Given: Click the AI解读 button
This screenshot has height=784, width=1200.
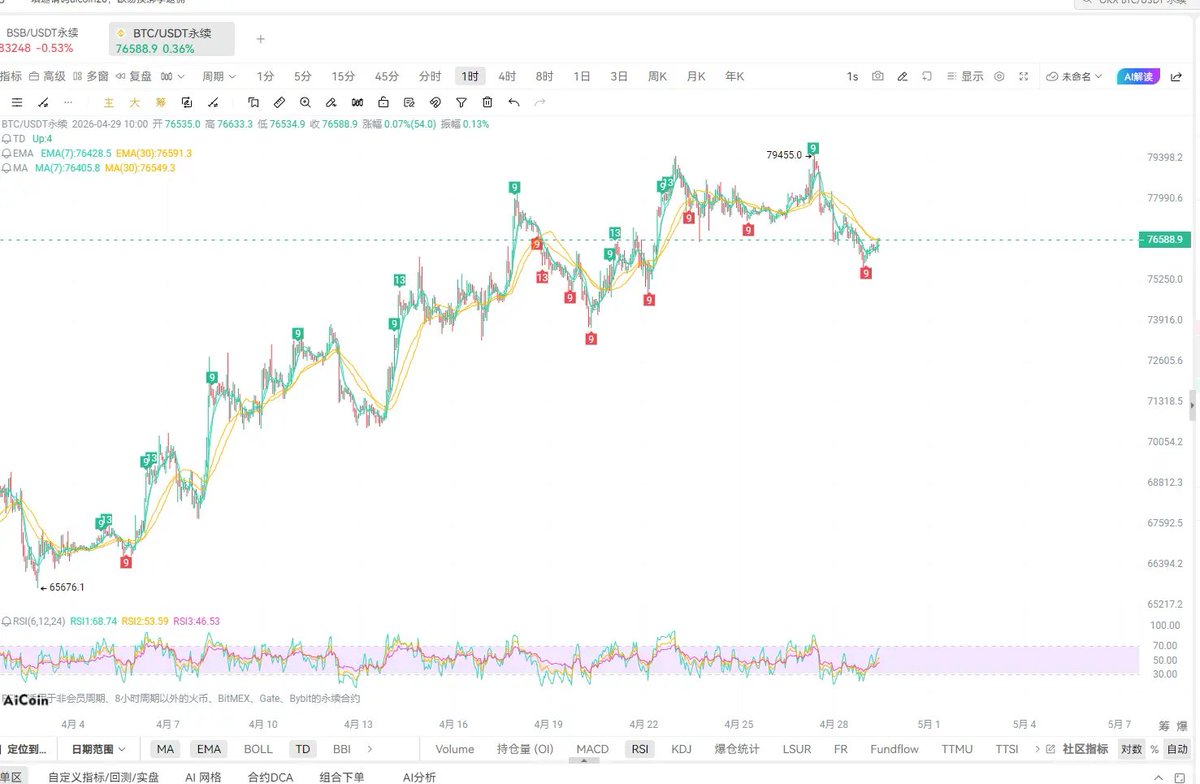Looking at the screenshot, I should 1140,77.
